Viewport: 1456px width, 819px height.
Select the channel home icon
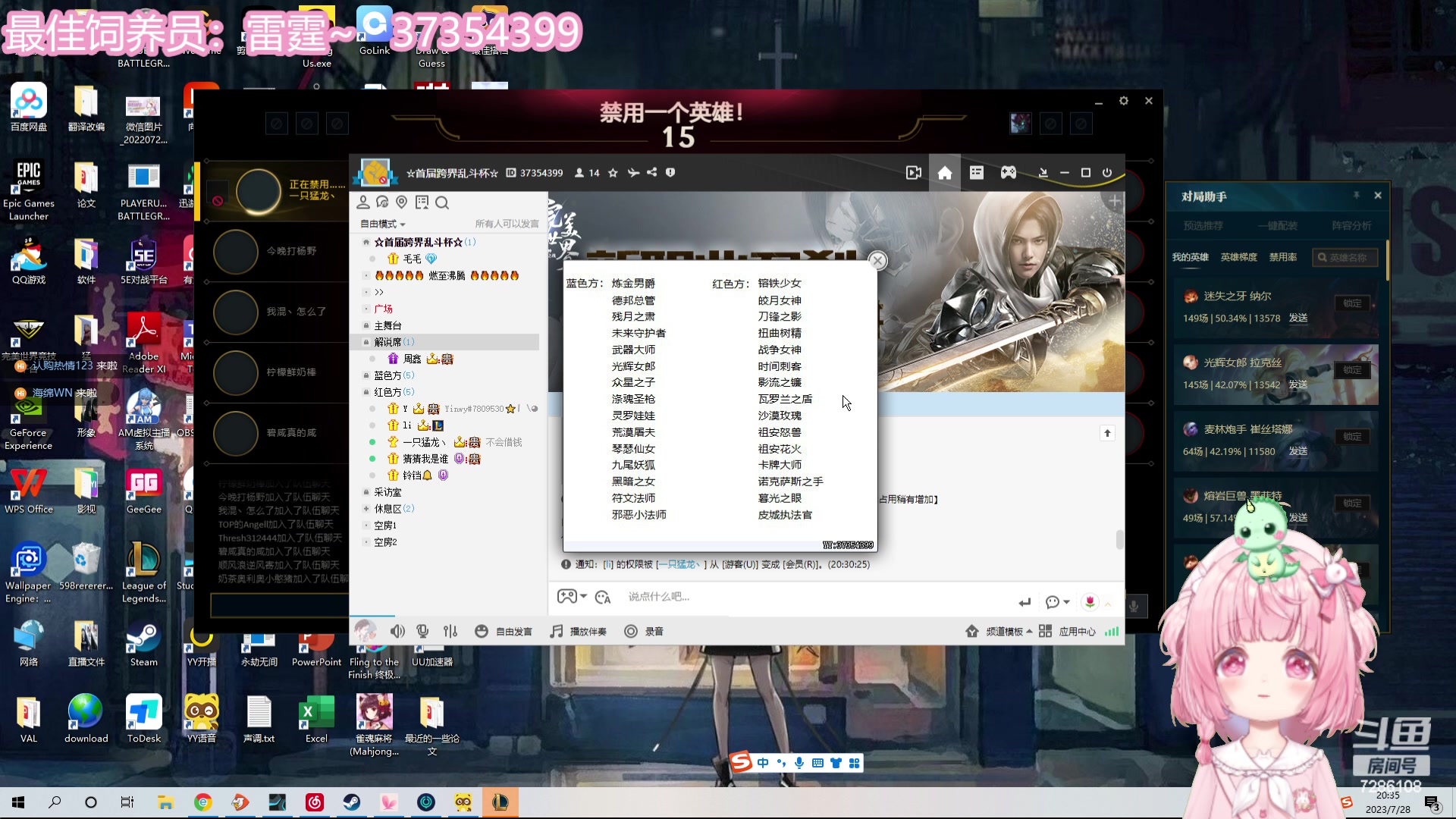(945, 172)
